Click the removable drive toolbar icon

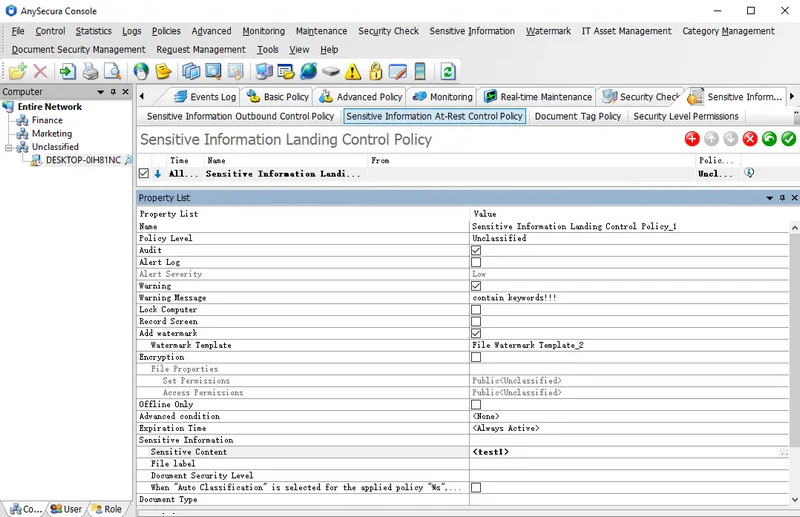tap(331, 71)
